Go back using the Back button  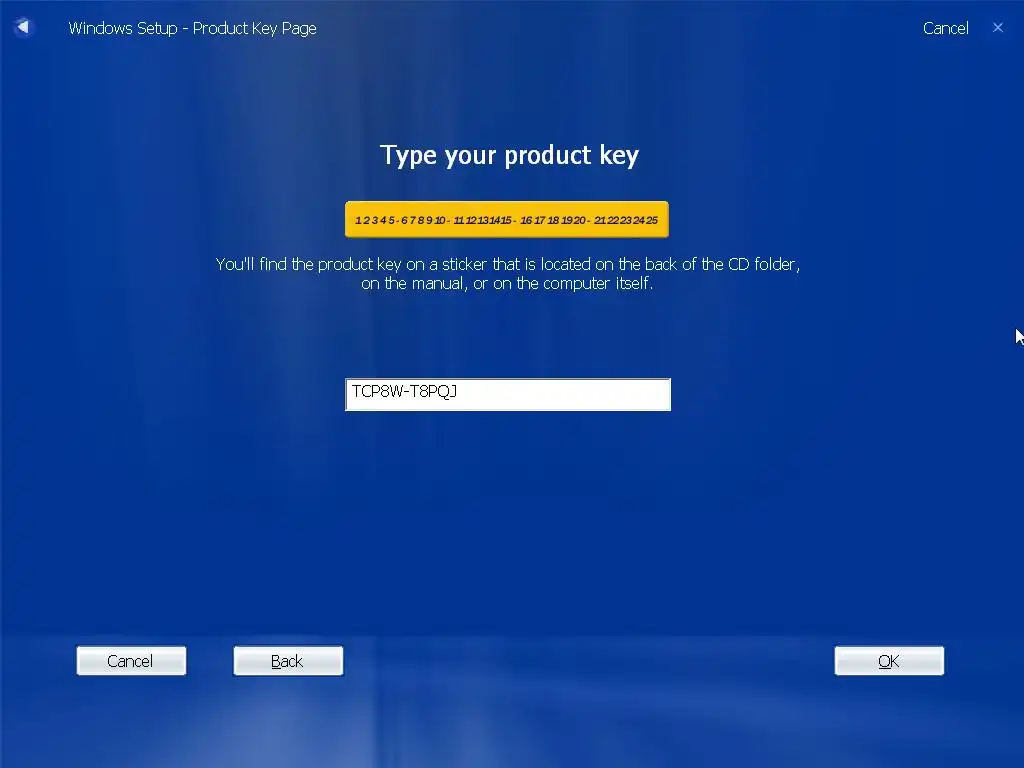coord(288,661)
